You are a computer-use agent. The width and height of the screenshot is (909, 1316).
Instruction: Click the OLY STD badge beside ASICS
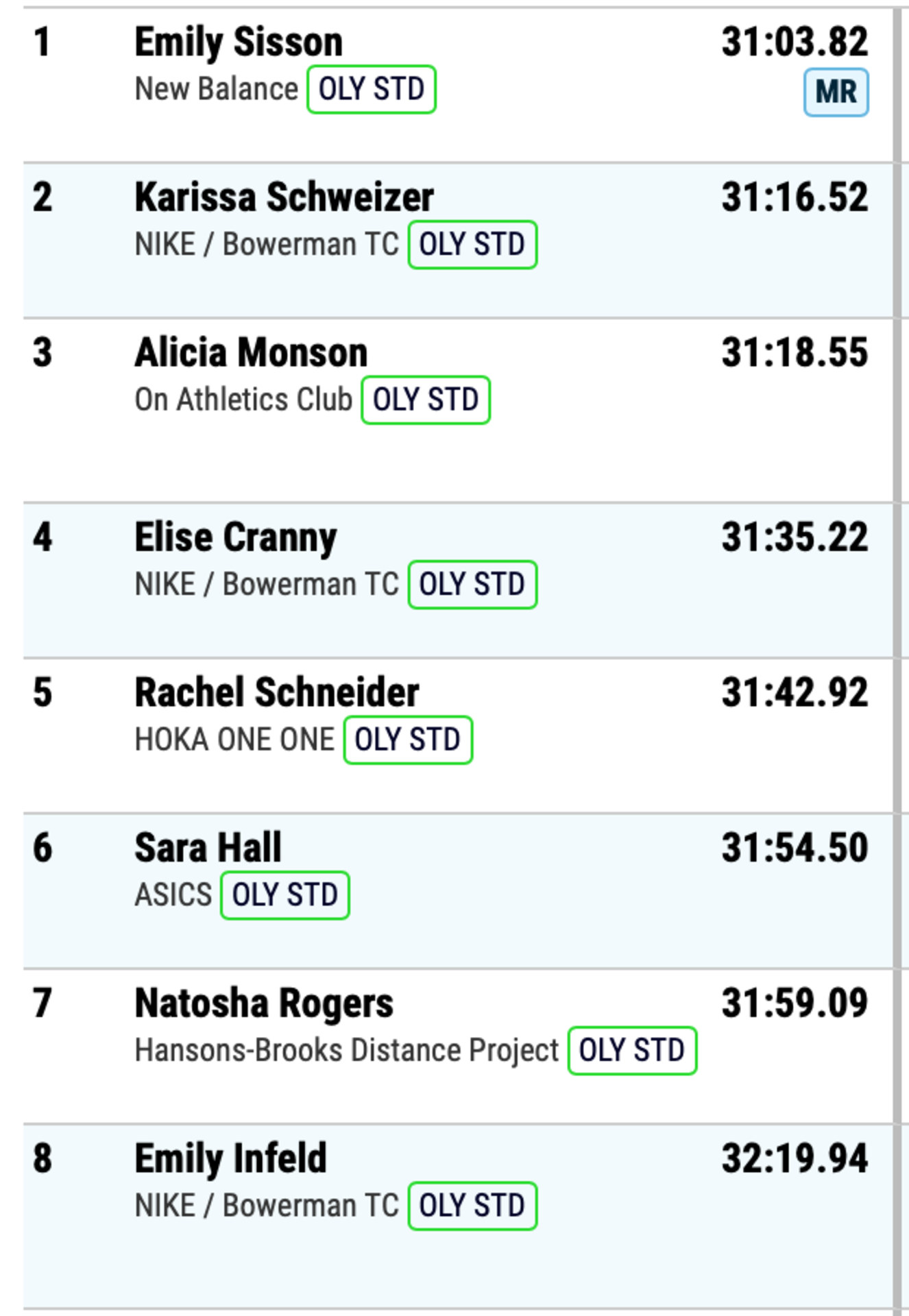[x=285, y=895]
